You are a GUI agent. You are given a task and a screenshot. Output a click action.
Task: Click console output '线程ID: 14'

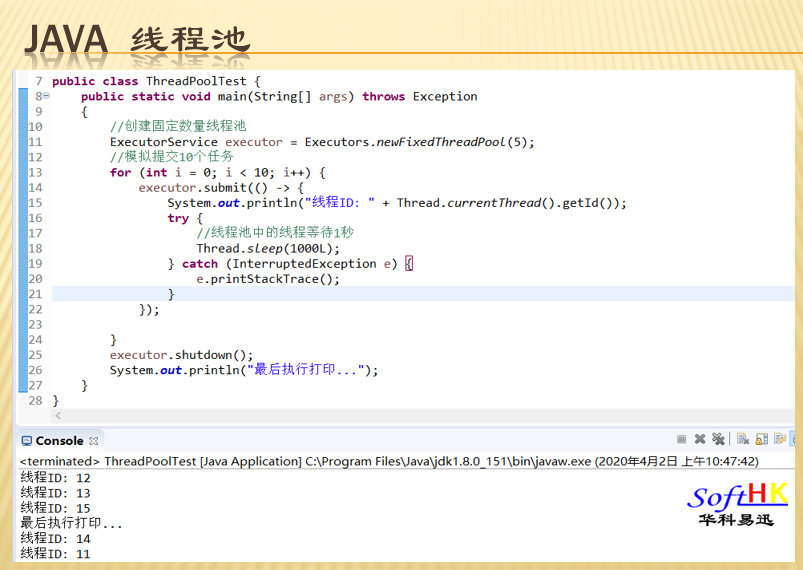[x=55, y=539]
